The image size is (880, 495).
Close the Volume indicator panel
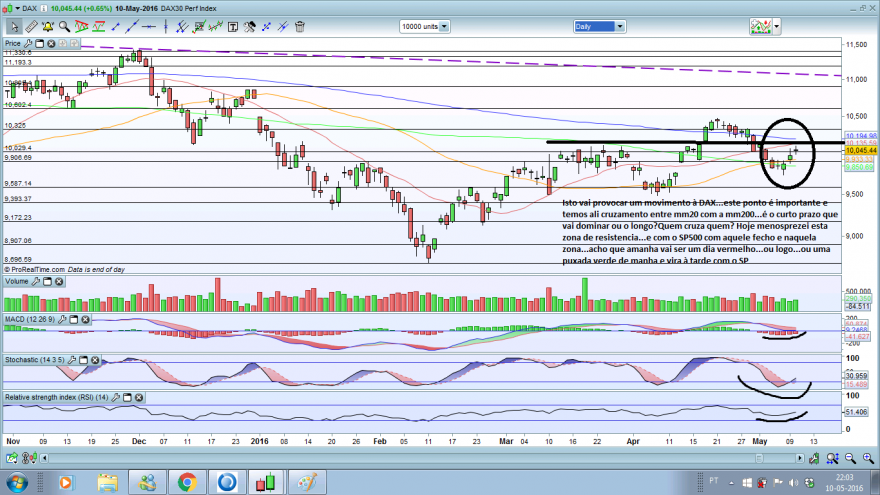coord(59,281)
